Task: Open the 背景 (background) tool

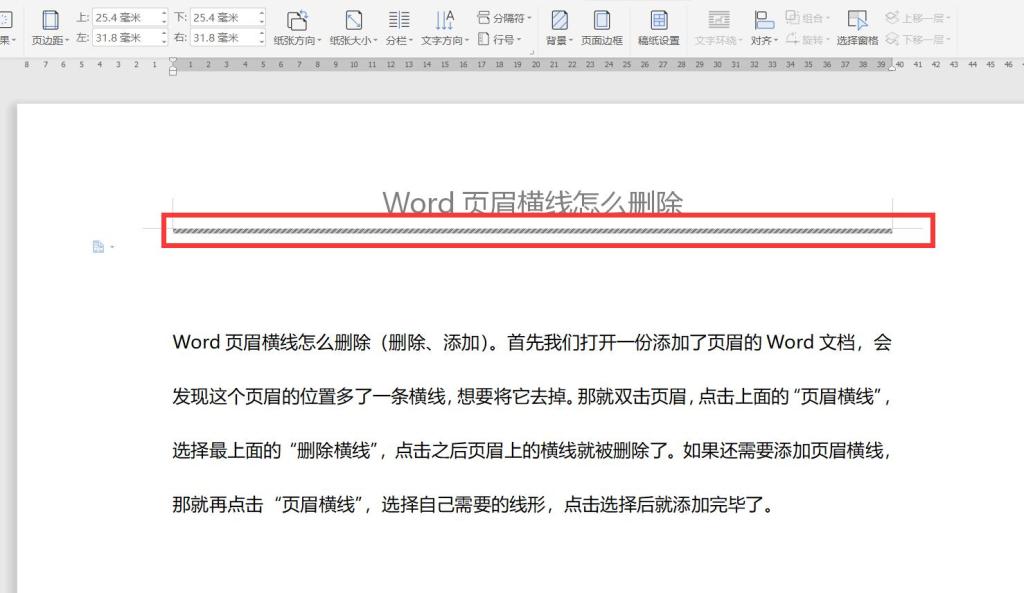Action: [x=559, y=20]
